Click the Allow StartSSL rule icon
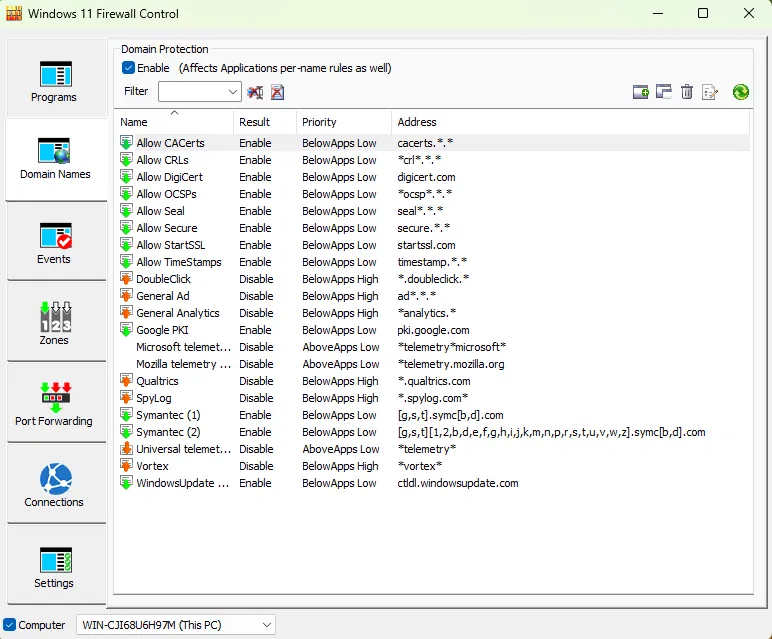This screenshot has height=639, width=772. pos(126,245)
